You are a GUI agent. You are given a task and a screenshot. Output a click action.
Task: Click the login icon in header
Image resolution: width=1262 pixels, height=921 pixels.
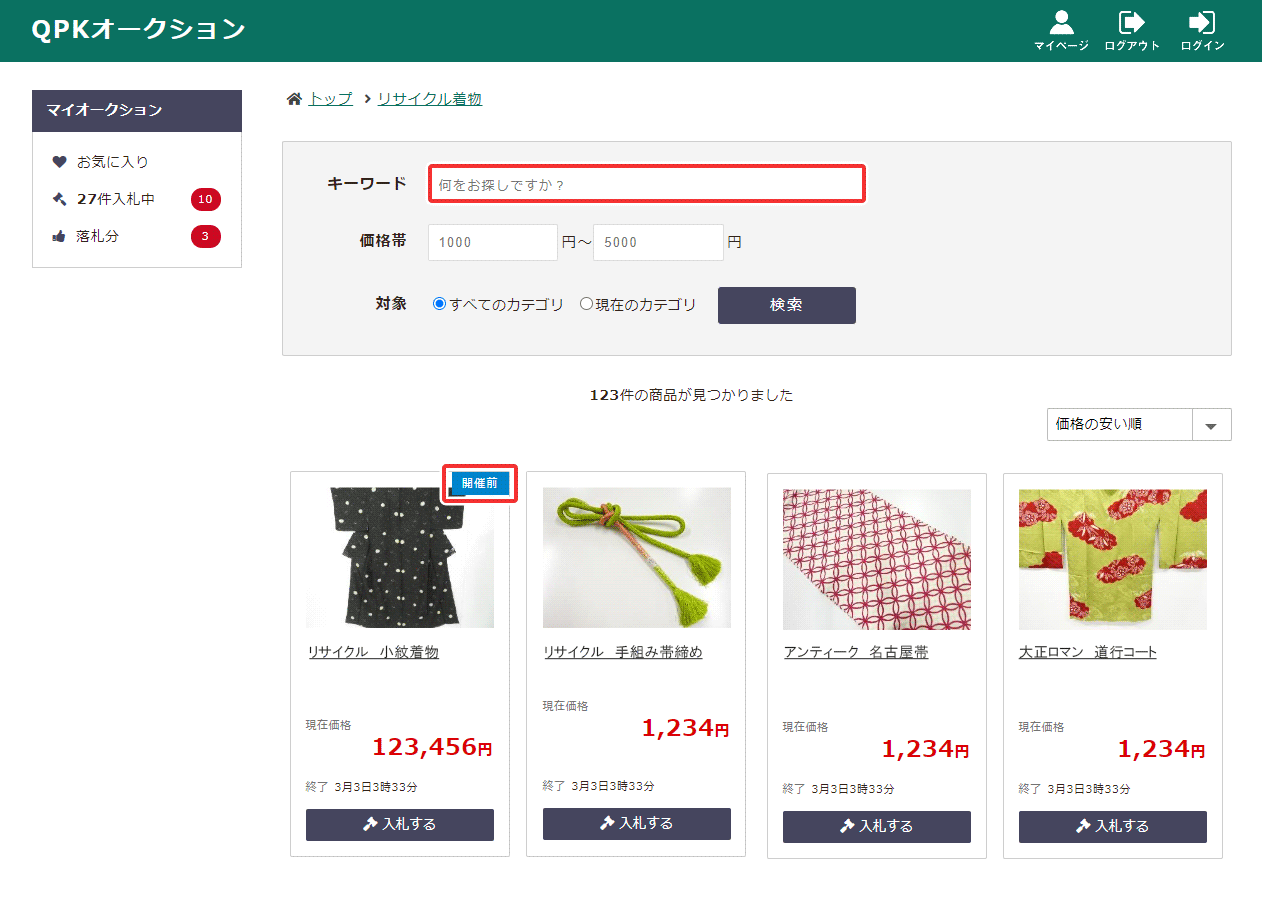point(1202,23)
